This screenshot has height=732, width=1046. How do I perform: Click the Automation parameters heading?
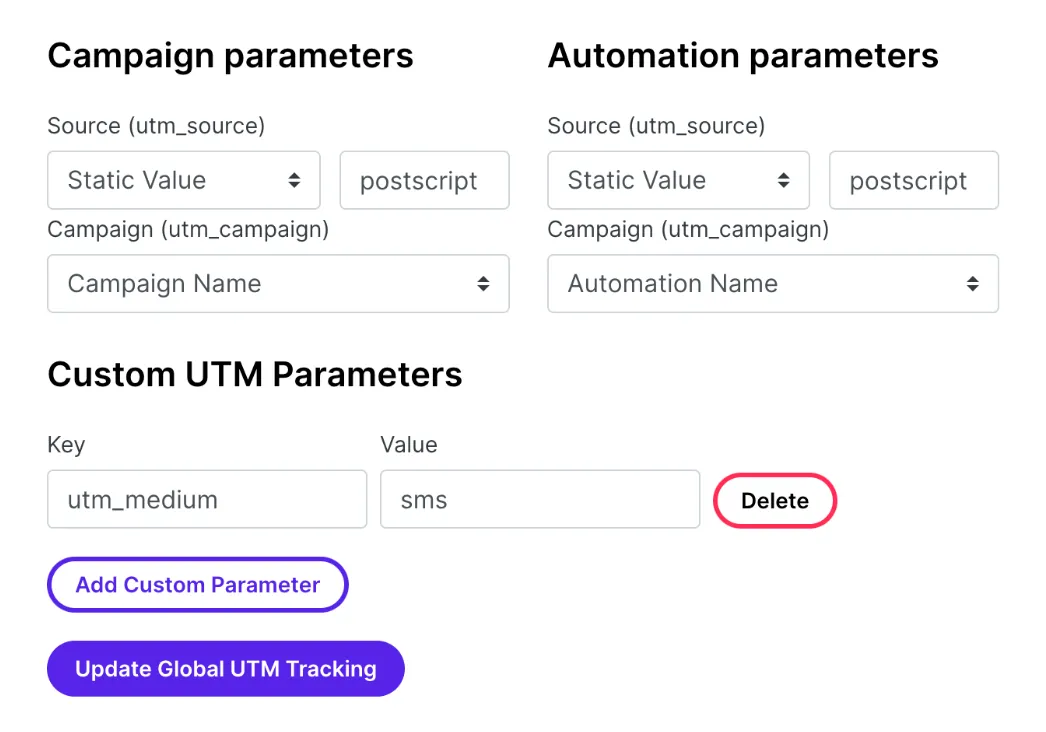pyautogui.click(x=743, y=56)
